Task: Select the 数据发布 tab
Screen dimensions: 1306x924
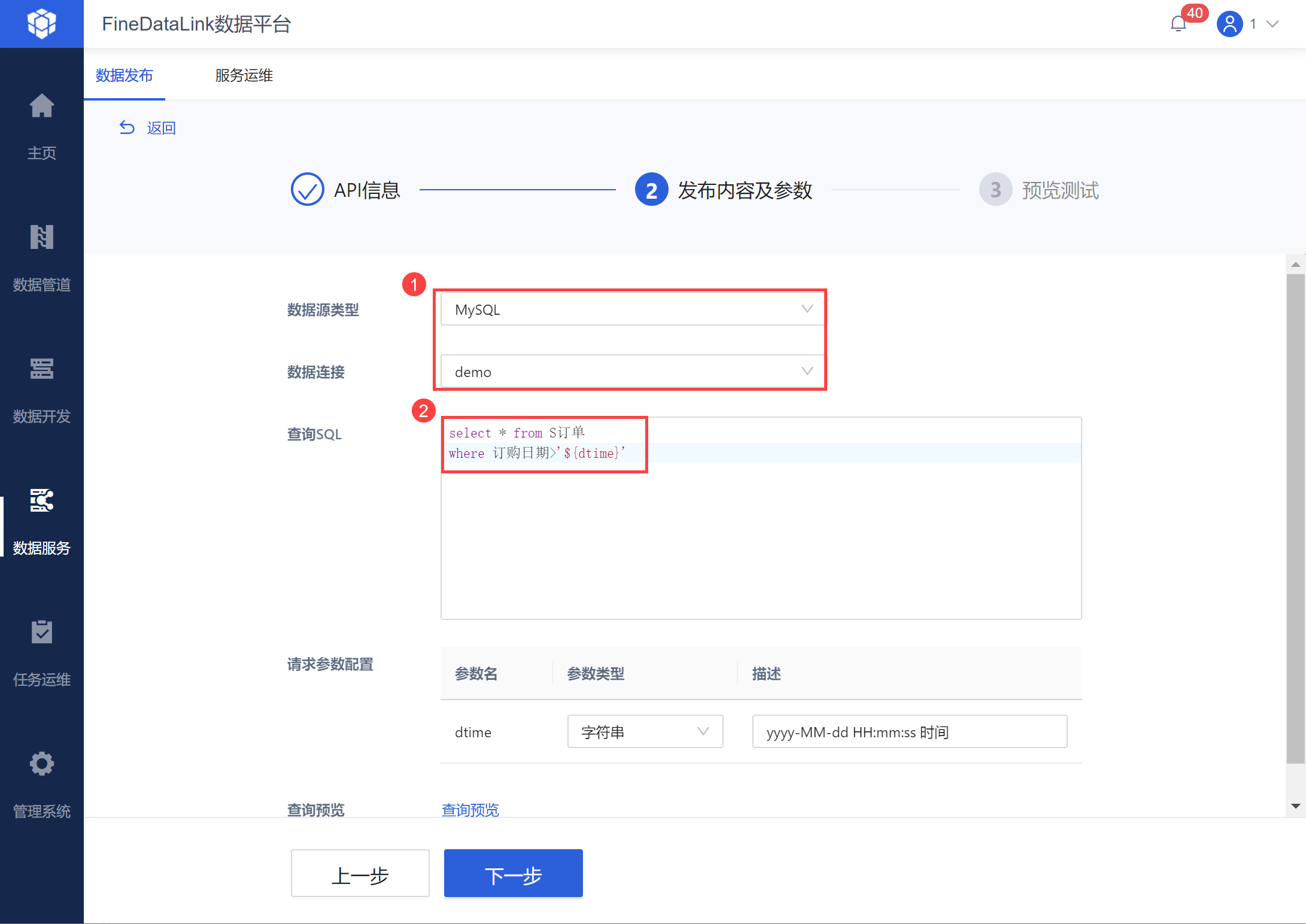Action: tap(124, 75)
